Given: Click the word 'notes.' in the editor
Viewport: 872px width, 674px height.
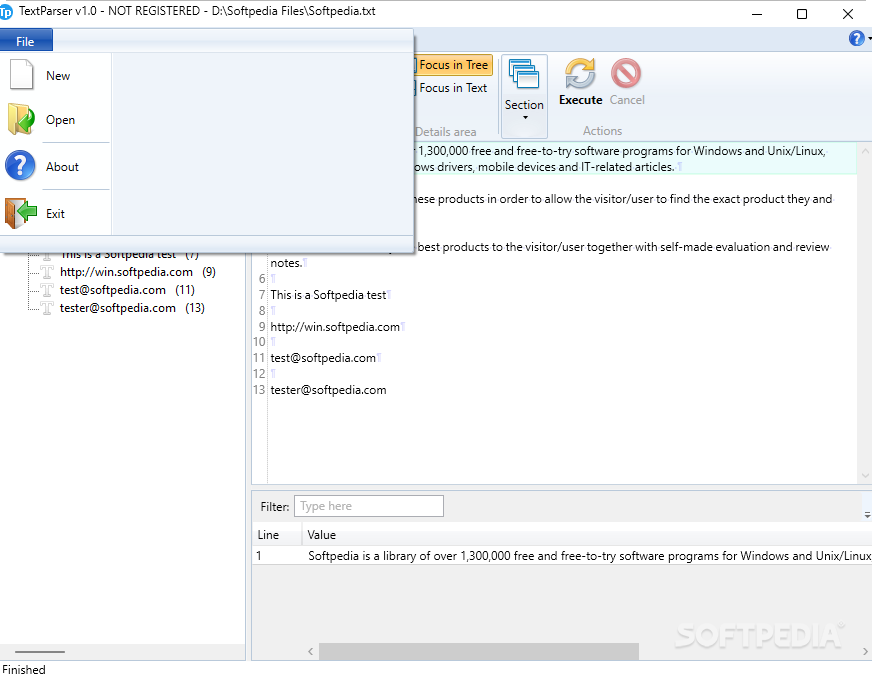Looking at the screenshot, I should click(286, 263).
